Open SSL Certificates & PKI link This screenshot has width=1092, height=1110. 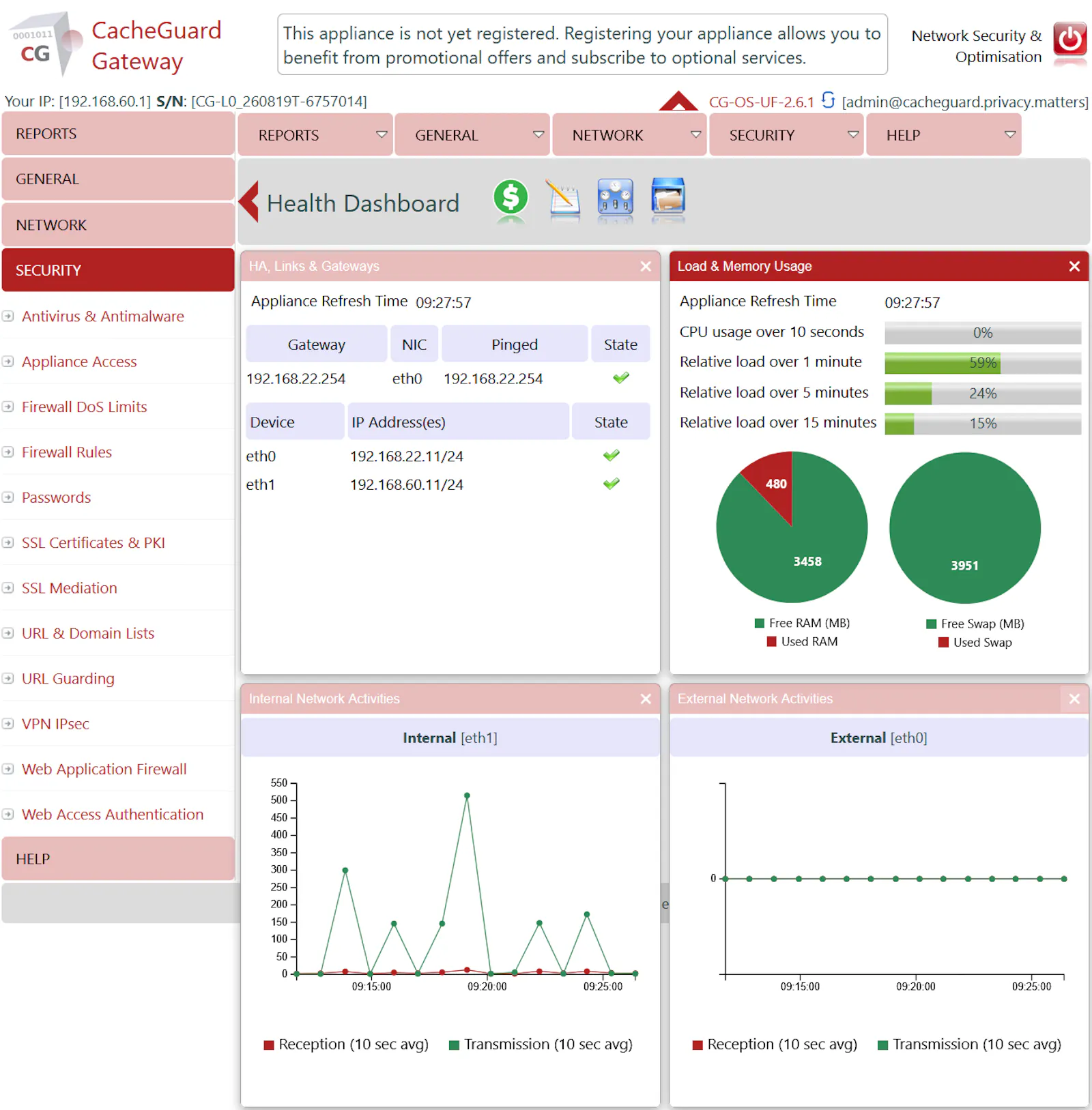point(94,542)
